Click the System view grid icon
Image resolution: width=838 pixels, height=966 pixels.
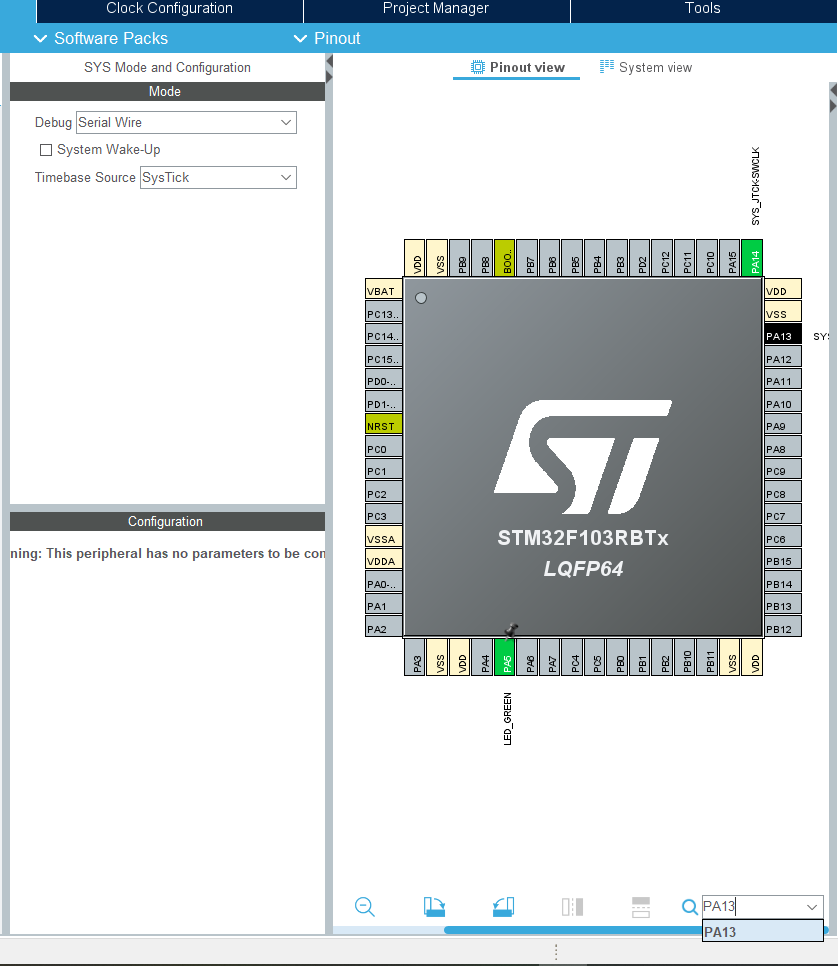[x=606, y=67]
